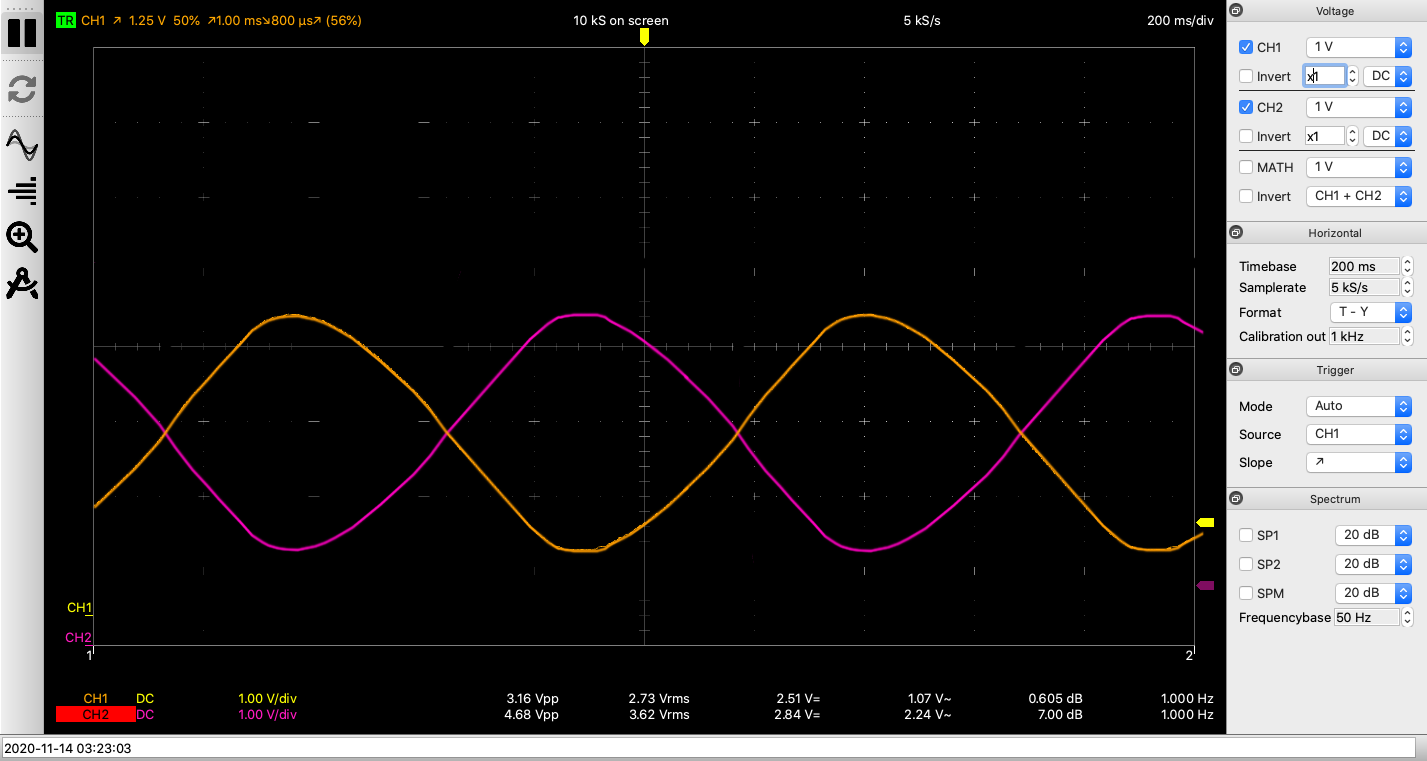The height and width of the screenshot is (761, 1427).
Task: Click the 0.605 dB measurement value
Action: pos(1057,698)
